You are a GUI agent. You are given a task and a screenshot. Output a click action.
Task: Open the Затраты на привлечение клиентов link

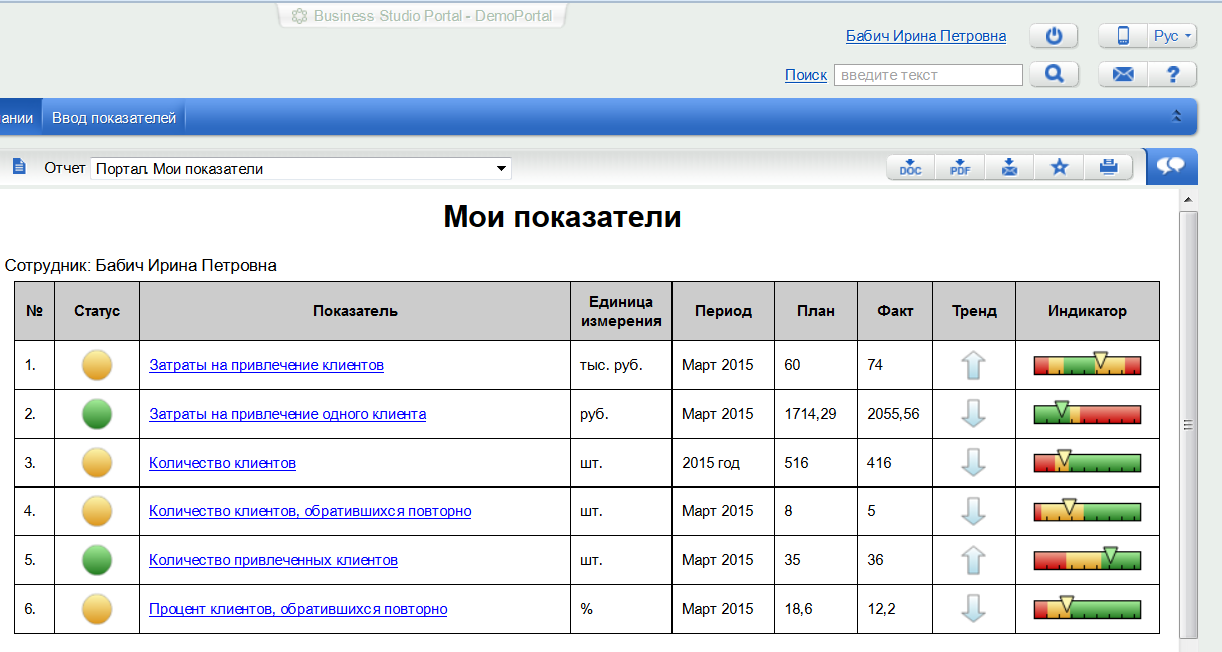coord(266,365)
